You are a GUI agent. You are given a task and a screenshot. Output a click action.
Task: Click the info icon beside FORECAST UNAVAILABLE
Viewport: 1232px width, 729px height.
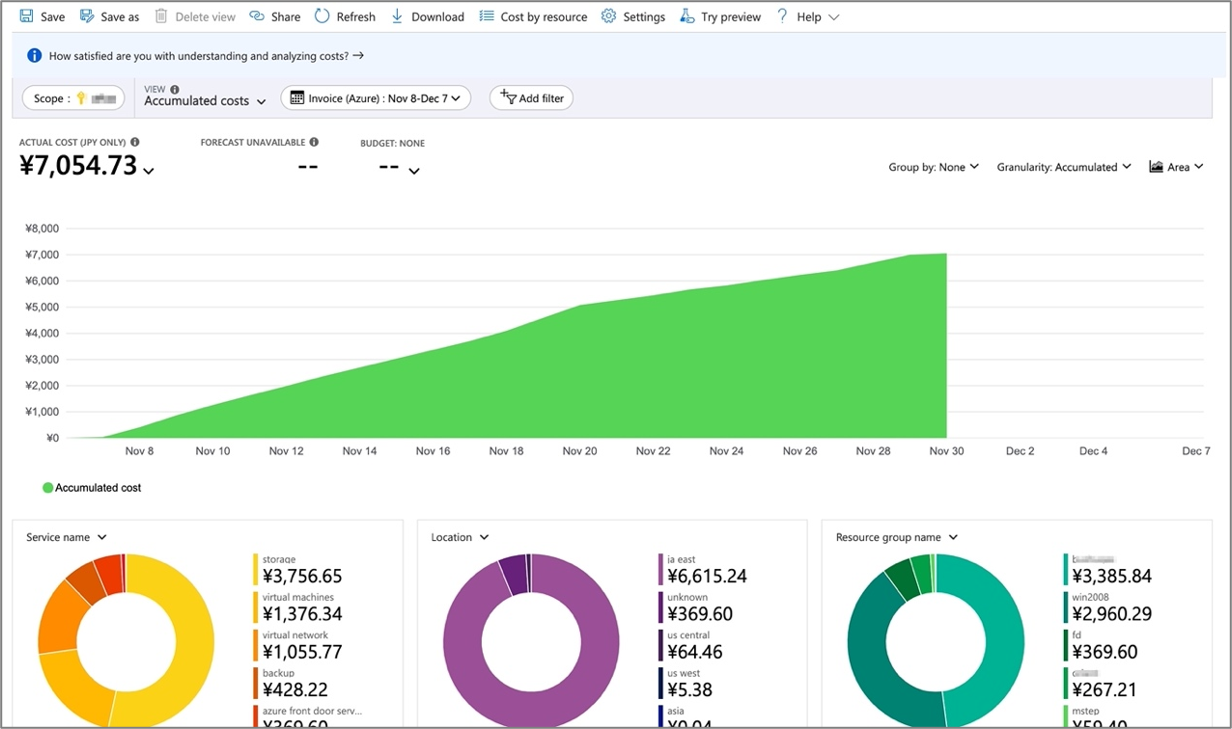[x=314, y=142]
